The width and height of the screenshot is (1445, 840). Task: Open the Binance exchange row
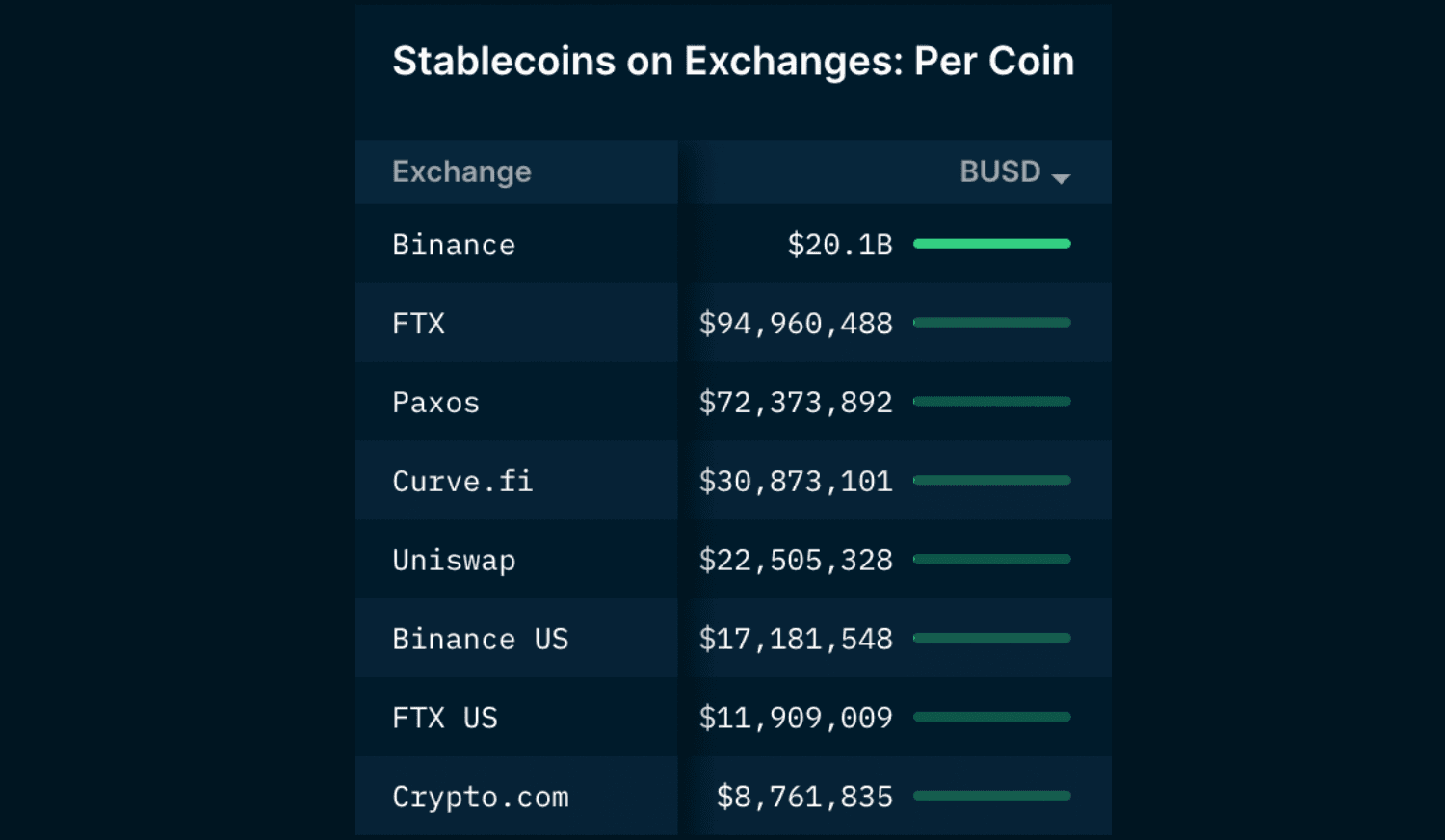454,245
